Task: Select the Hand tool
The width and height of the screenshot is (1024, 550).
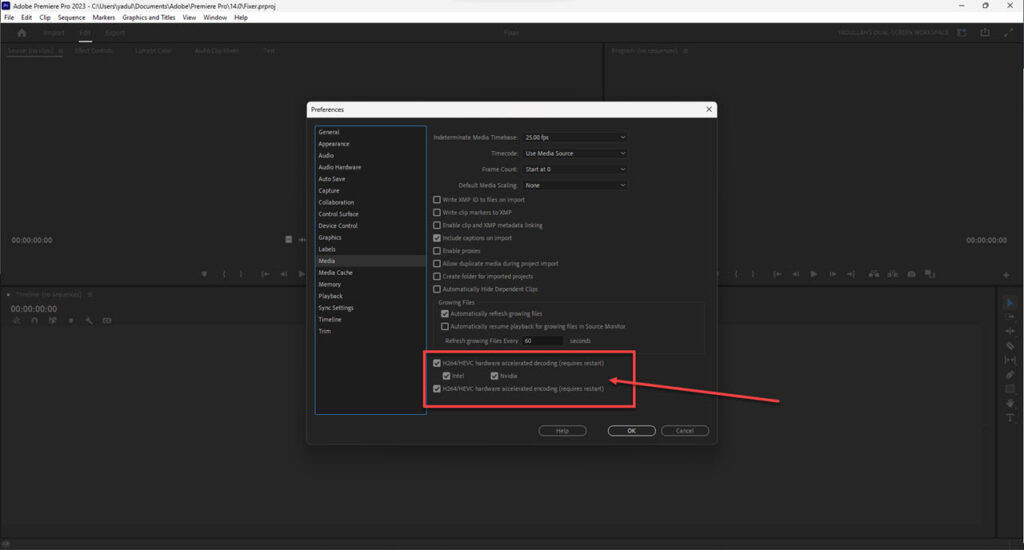Action: pos(1010,403)
